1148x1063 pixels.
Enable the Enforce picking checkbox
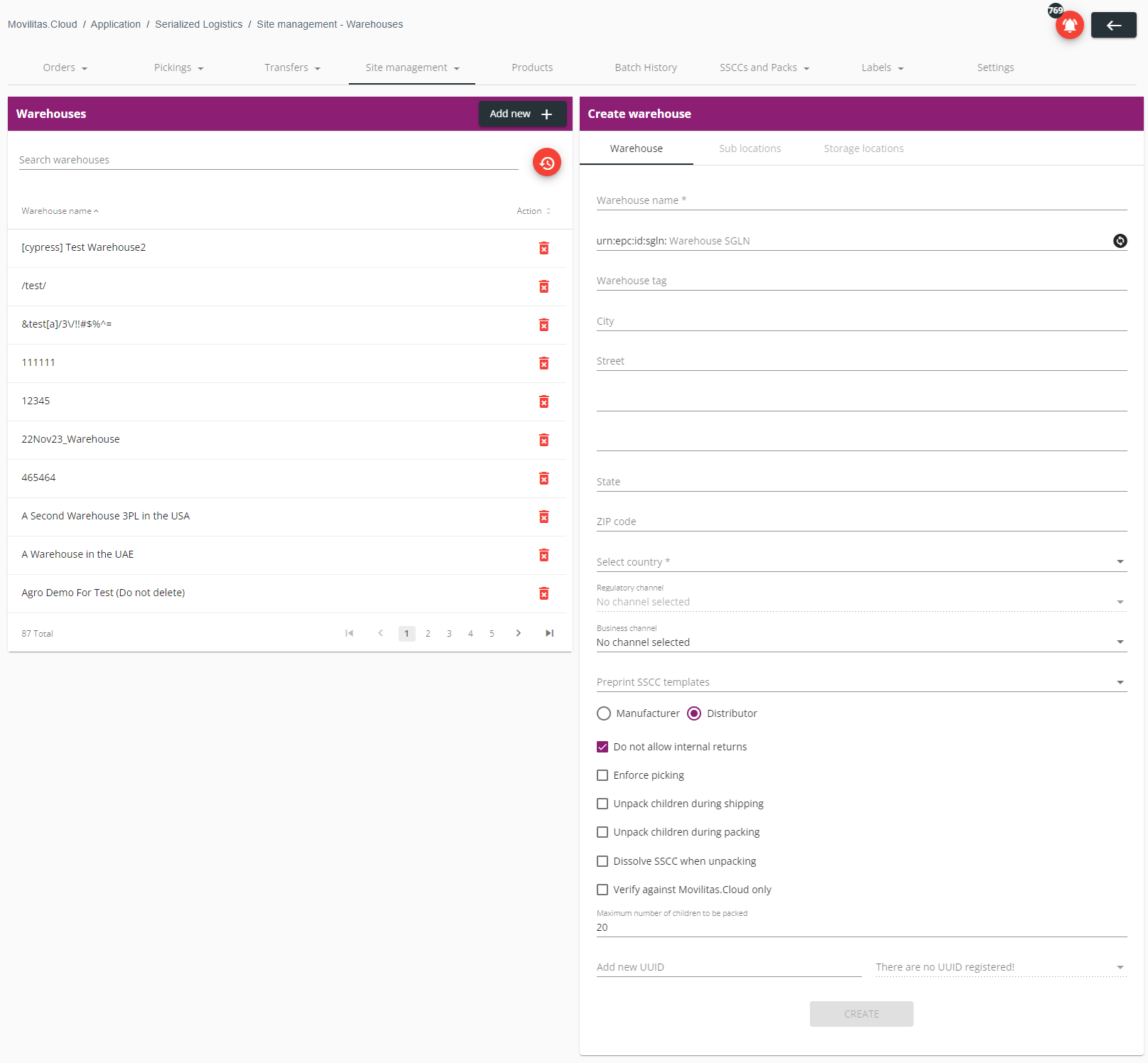(x=602, y=775)
